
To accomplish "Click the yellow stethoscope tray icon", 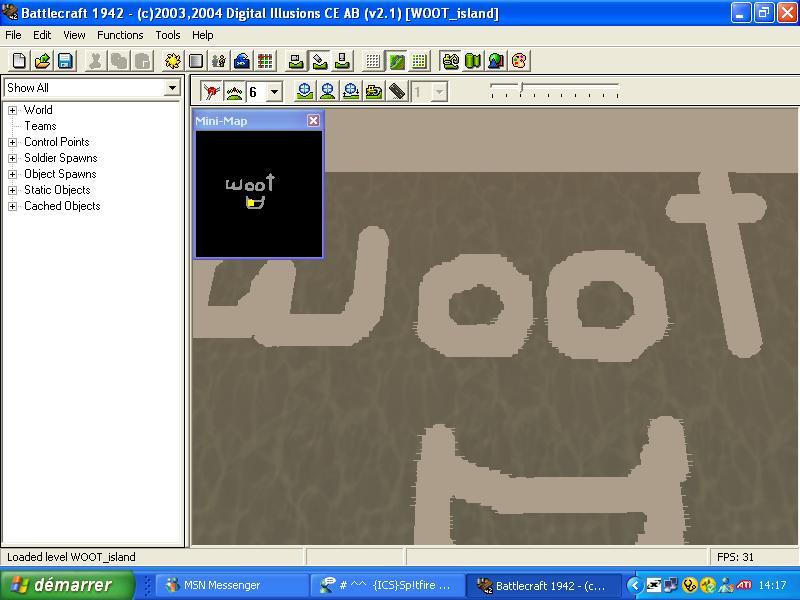I will coord(690,585).
